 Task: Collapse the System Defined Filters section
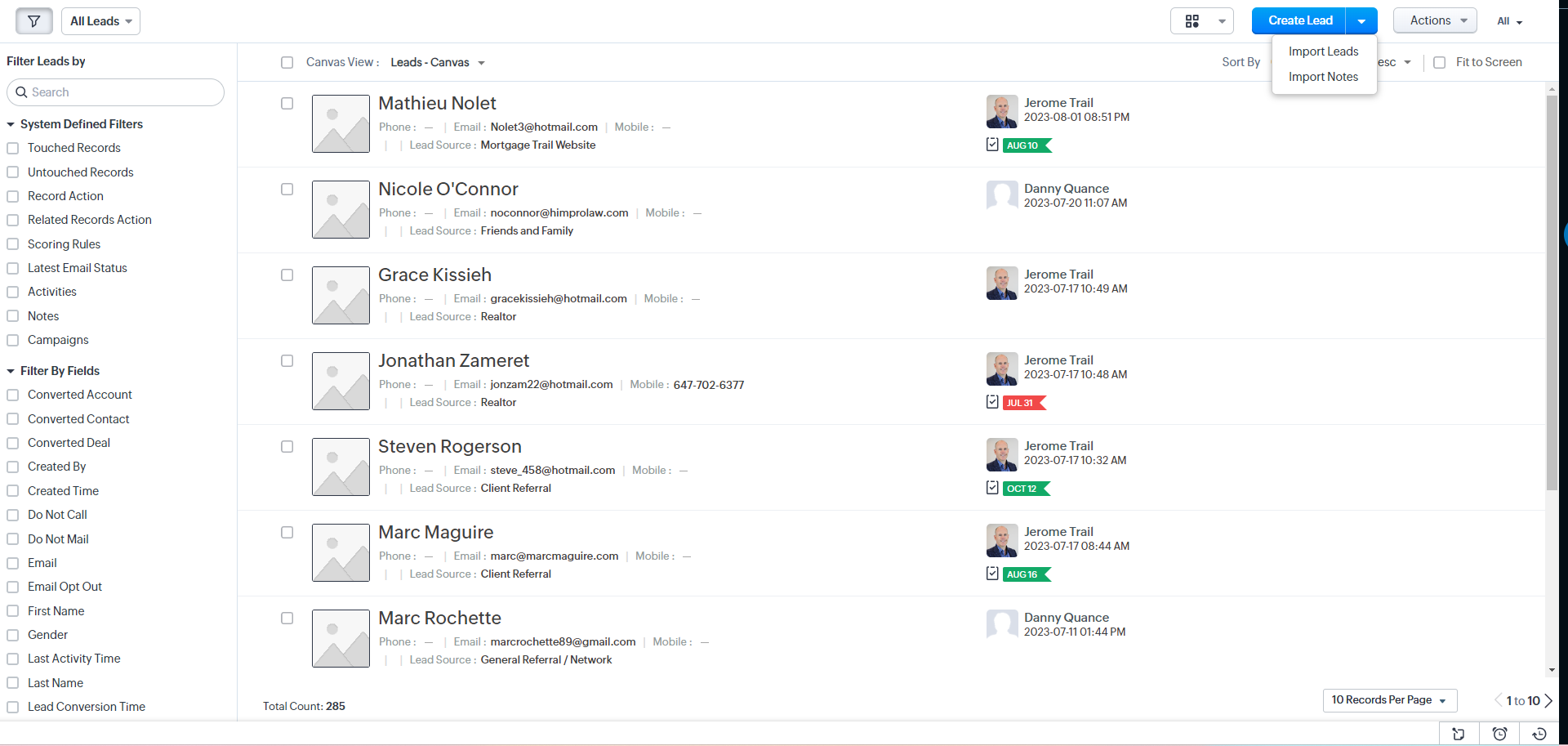click(x=11, y=124)
